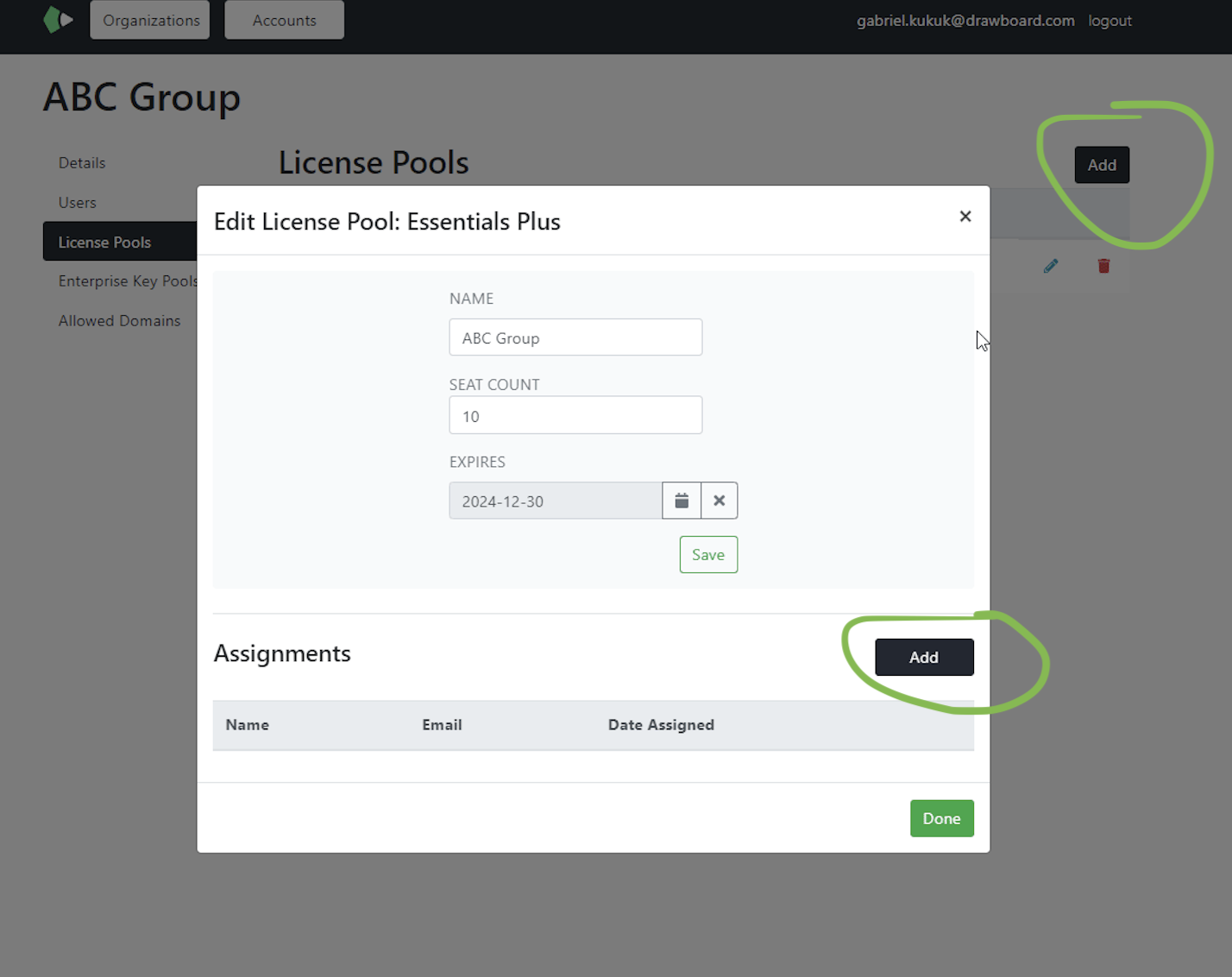Navigate to Organizations
This screenshot has width=1232, height=977.
point(149,20)
